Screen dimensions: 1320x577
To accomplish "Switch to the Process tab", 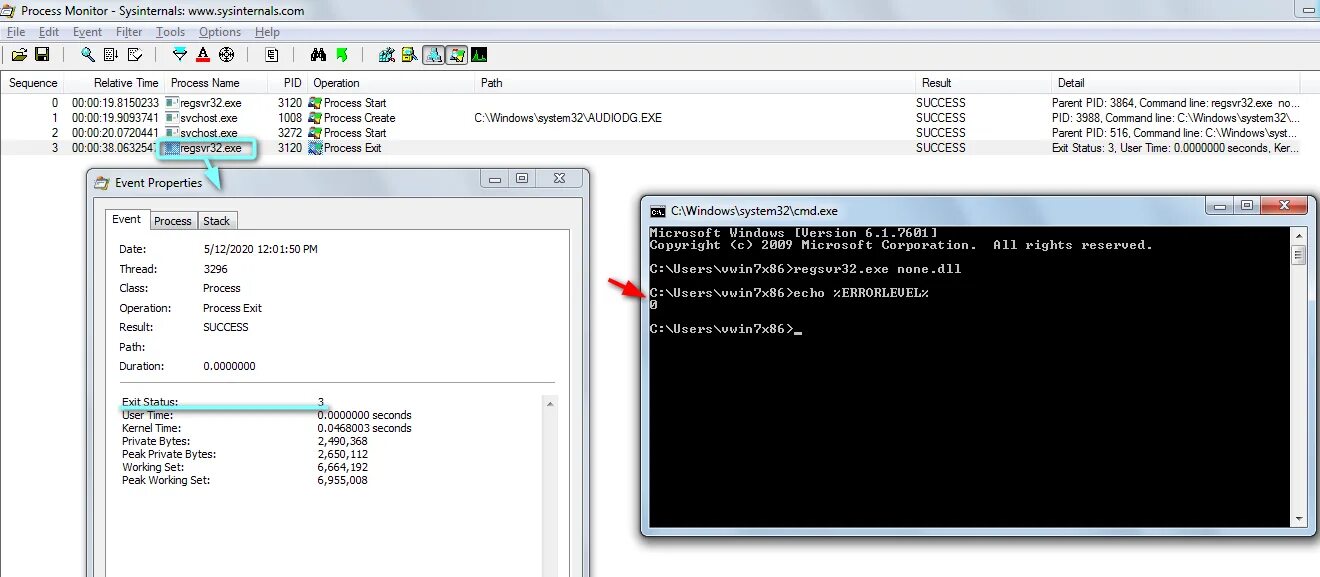I will click(172, 221).
